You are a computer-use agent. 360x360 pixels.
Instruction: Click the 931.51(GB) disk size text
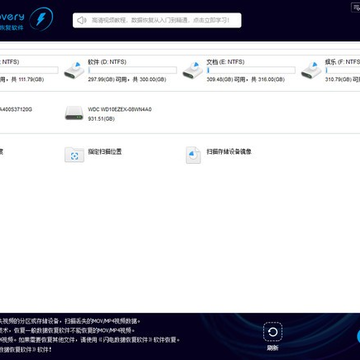[x=101, y=119]
